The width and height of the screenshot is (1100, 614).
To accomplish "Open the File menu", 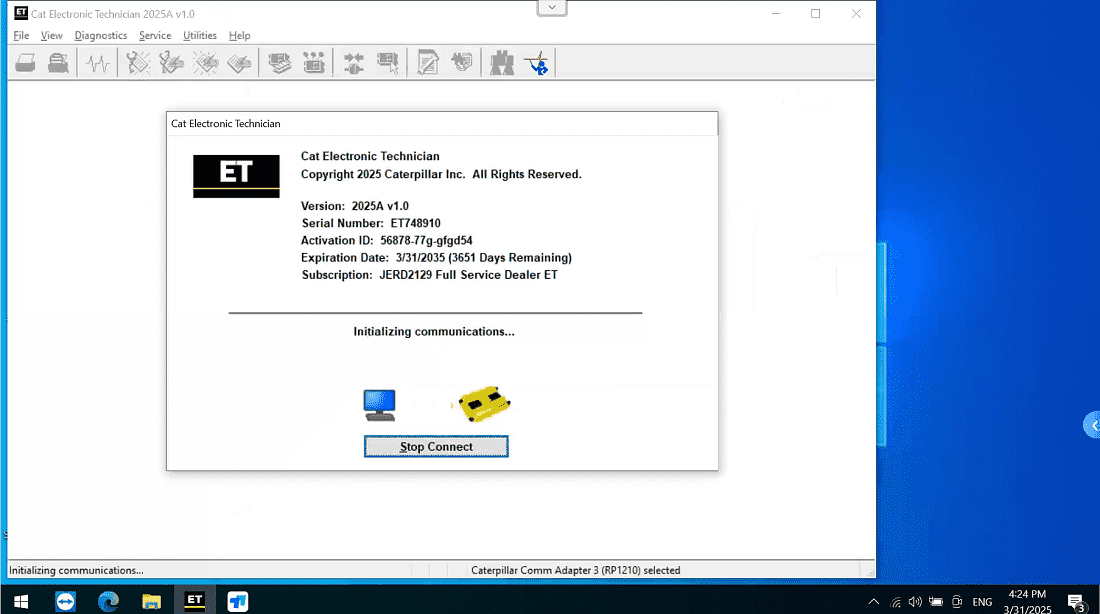I will [21, 36].
